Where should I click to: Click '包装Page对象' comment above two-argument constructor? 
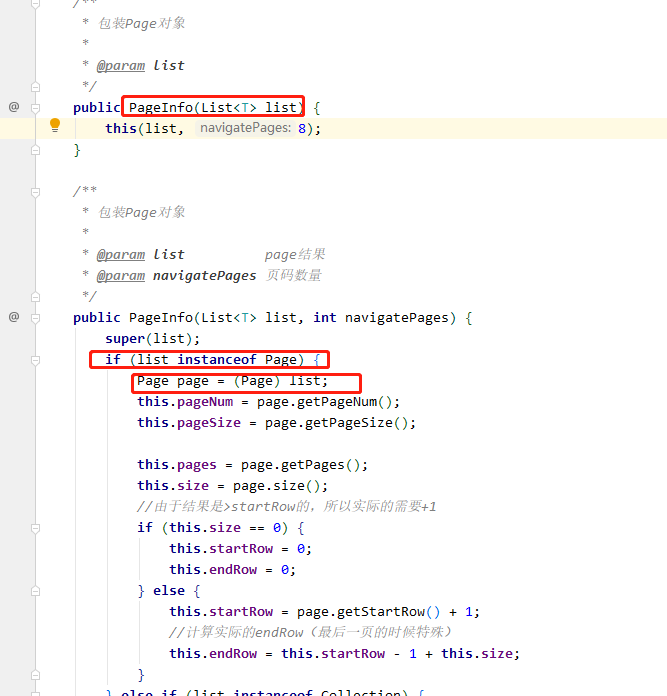142,213
